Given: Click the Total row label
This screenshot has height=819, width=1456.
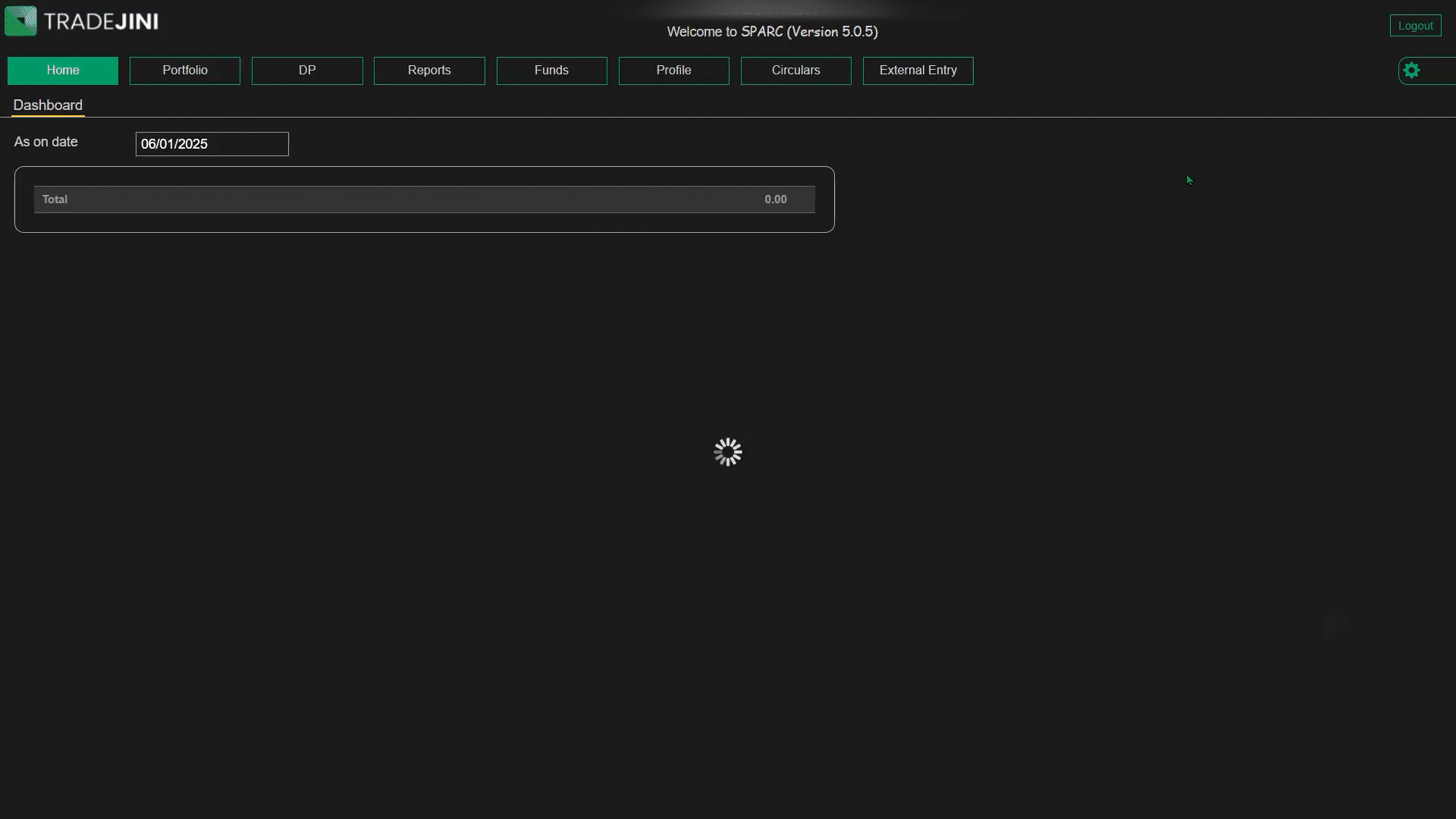Looking at the screenshot, I should (55, 199).
